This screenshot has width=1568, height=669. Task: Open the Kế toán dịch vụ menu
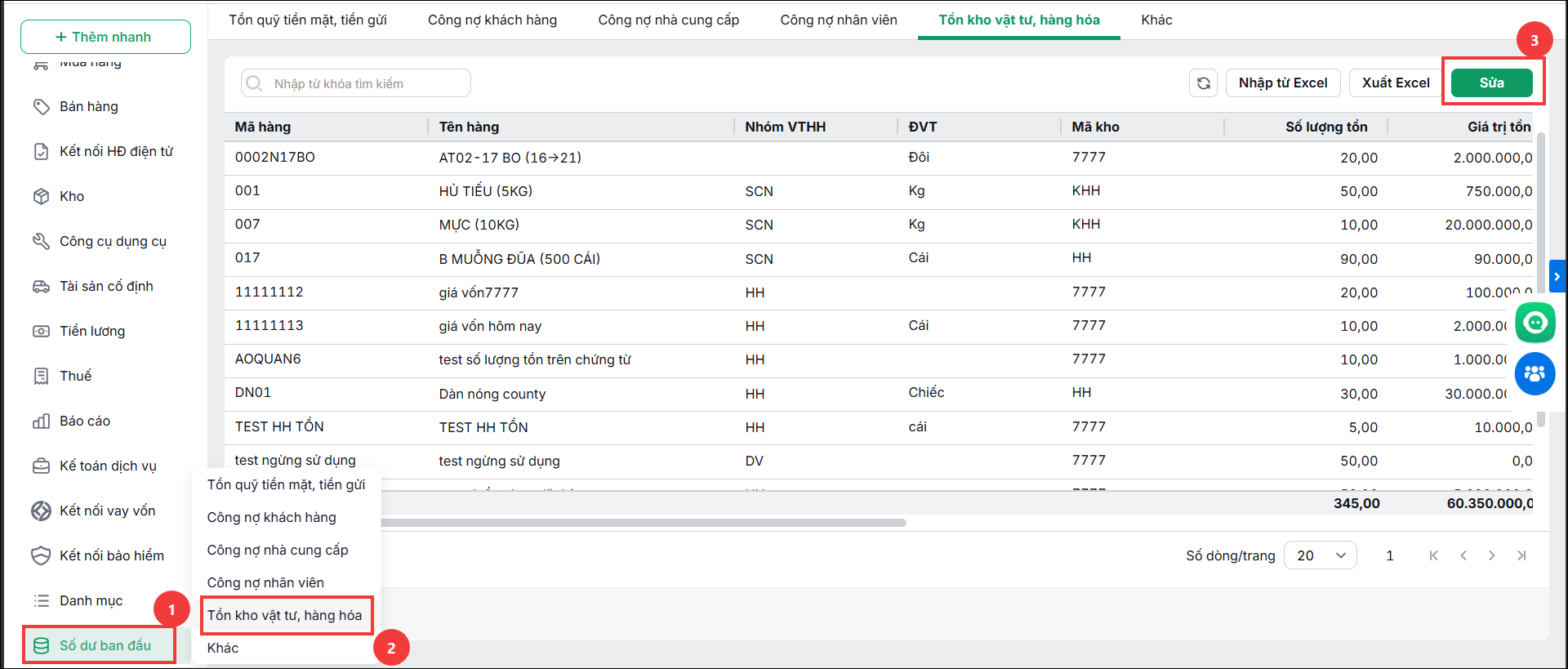(x=108, y=466)
